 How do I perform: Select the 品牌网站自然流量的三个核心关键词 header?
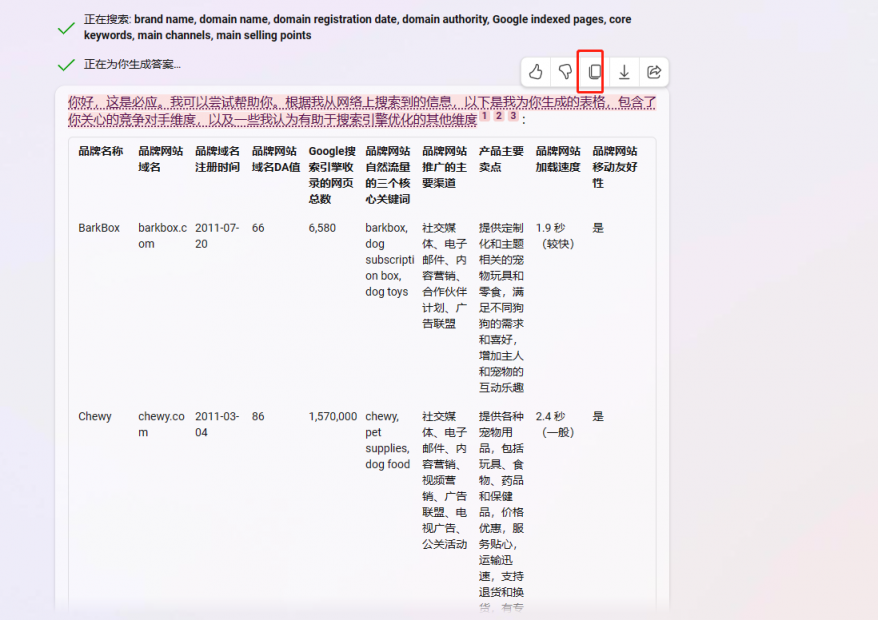(x=387, y=175)
